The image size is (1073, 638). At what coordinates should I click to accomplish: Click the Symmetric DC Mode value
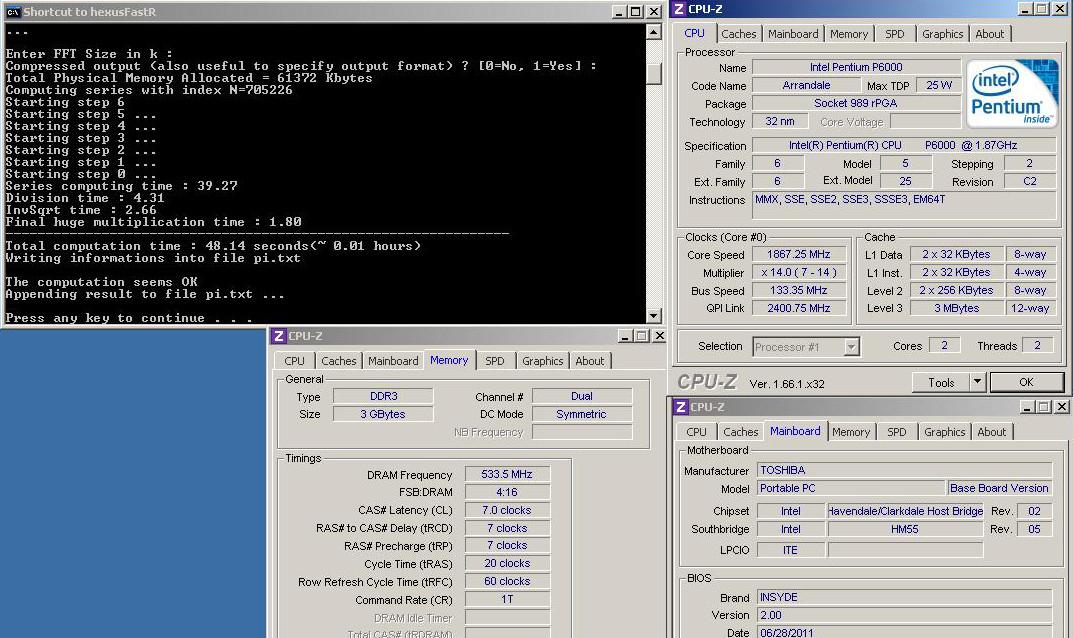(x=582, y=414)
